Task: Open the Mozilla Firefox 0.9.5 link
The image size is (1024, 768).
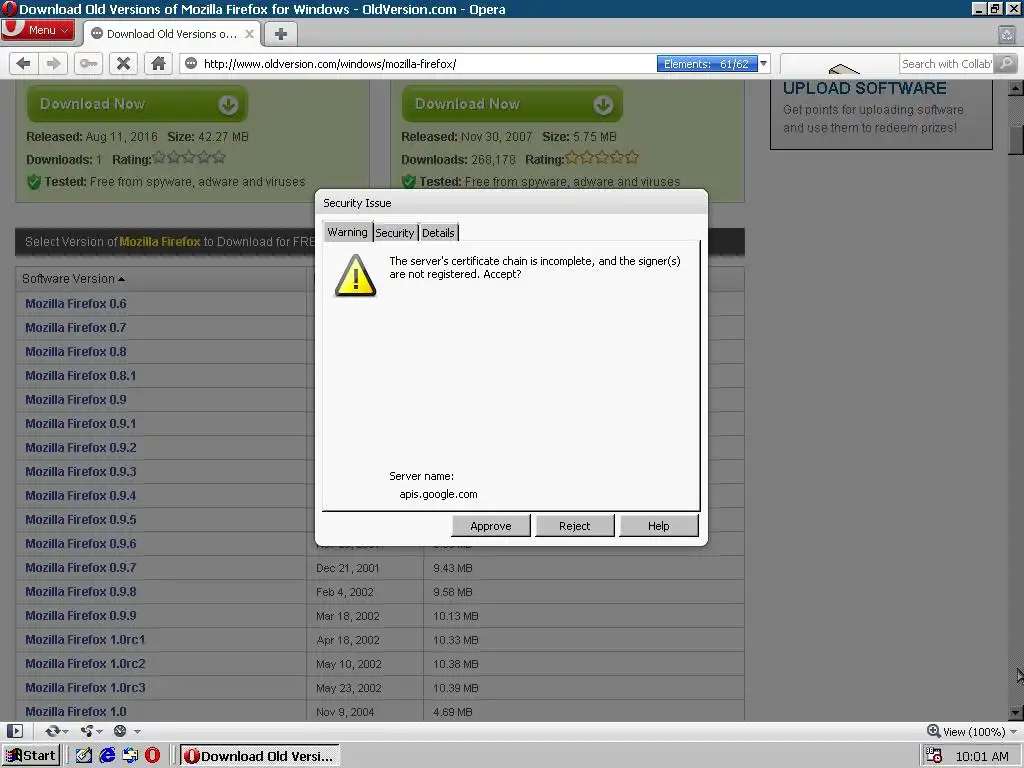Action: [x=80, y=519]
